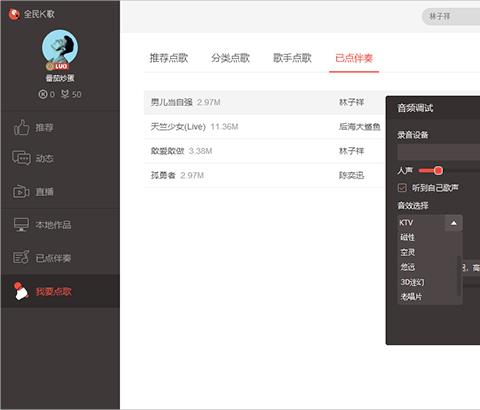Click the user avatar picture
480x410 pixels.
(x=60, y=47)
